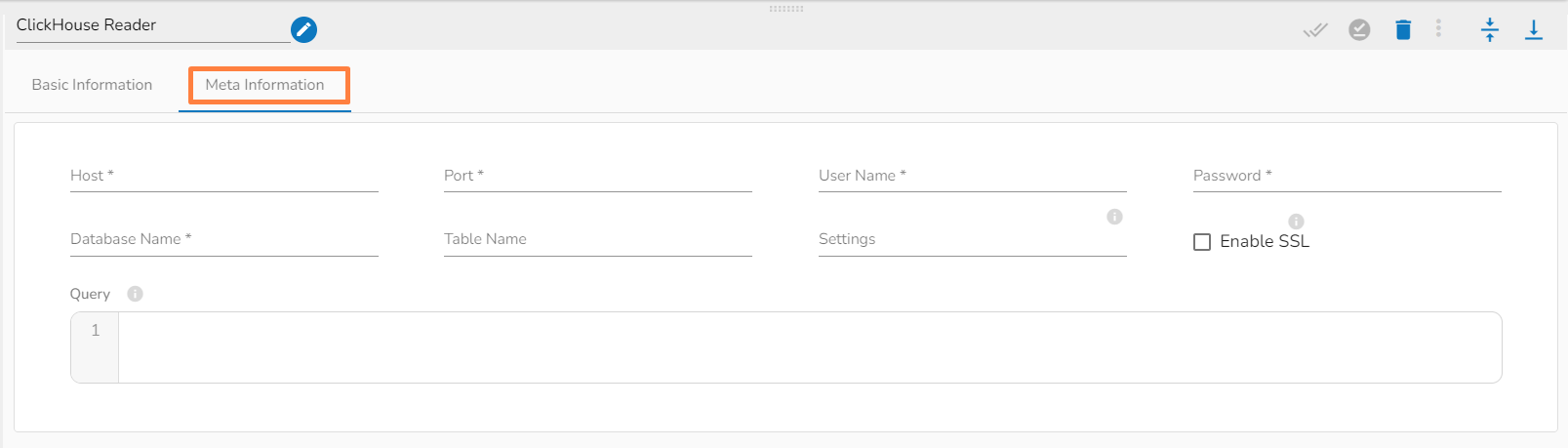Switch to the Basic Information tab

pyautogui.click(x=92, y=85)
